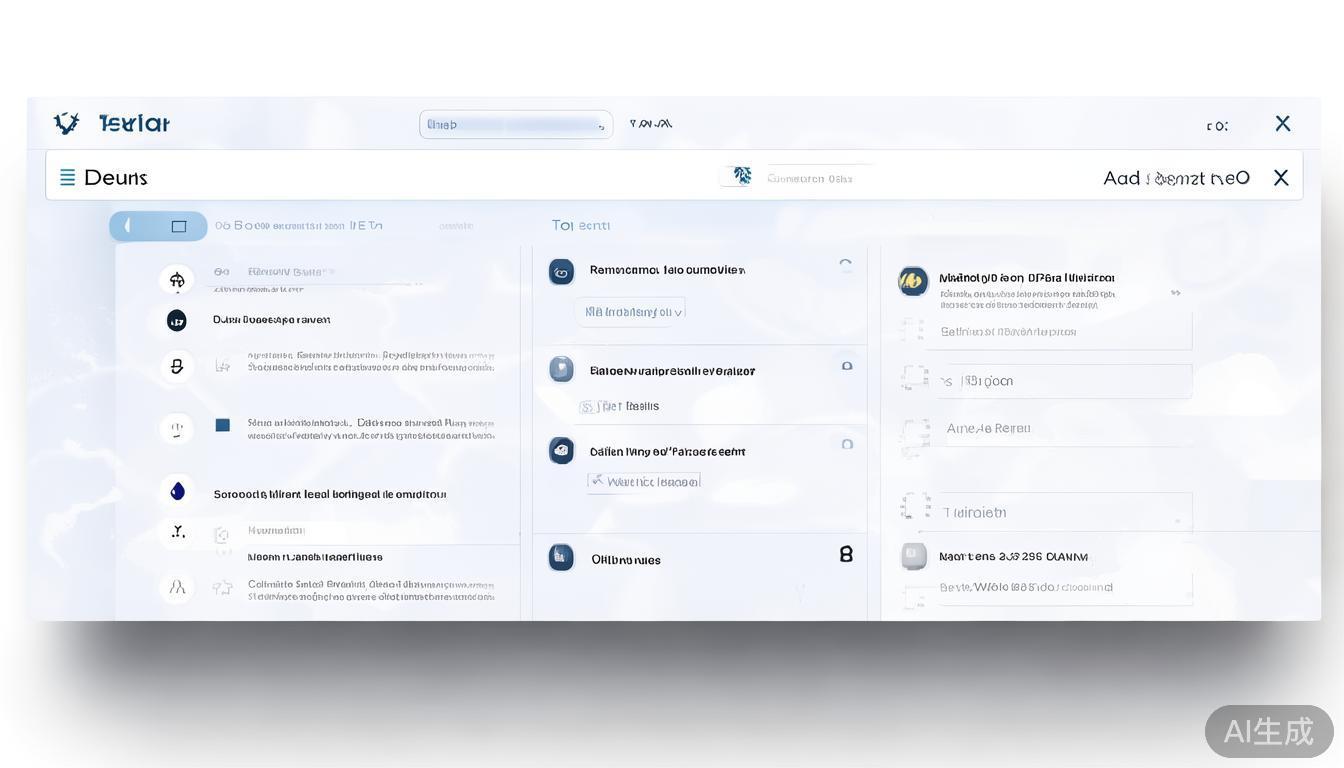
Task: Expand the top search dropdown in header
Action: (x=601, y=125)
